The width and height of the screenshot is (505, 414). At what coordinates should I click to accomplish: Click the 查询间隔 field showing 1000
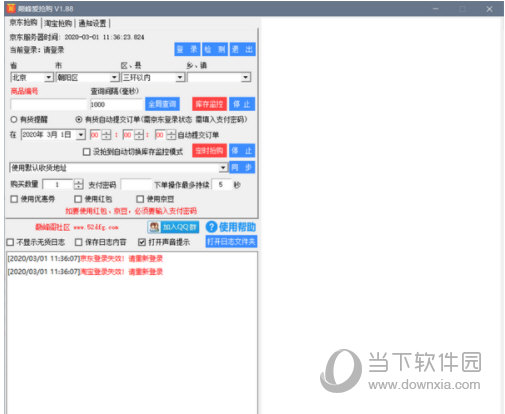click(x=116, y=105)
